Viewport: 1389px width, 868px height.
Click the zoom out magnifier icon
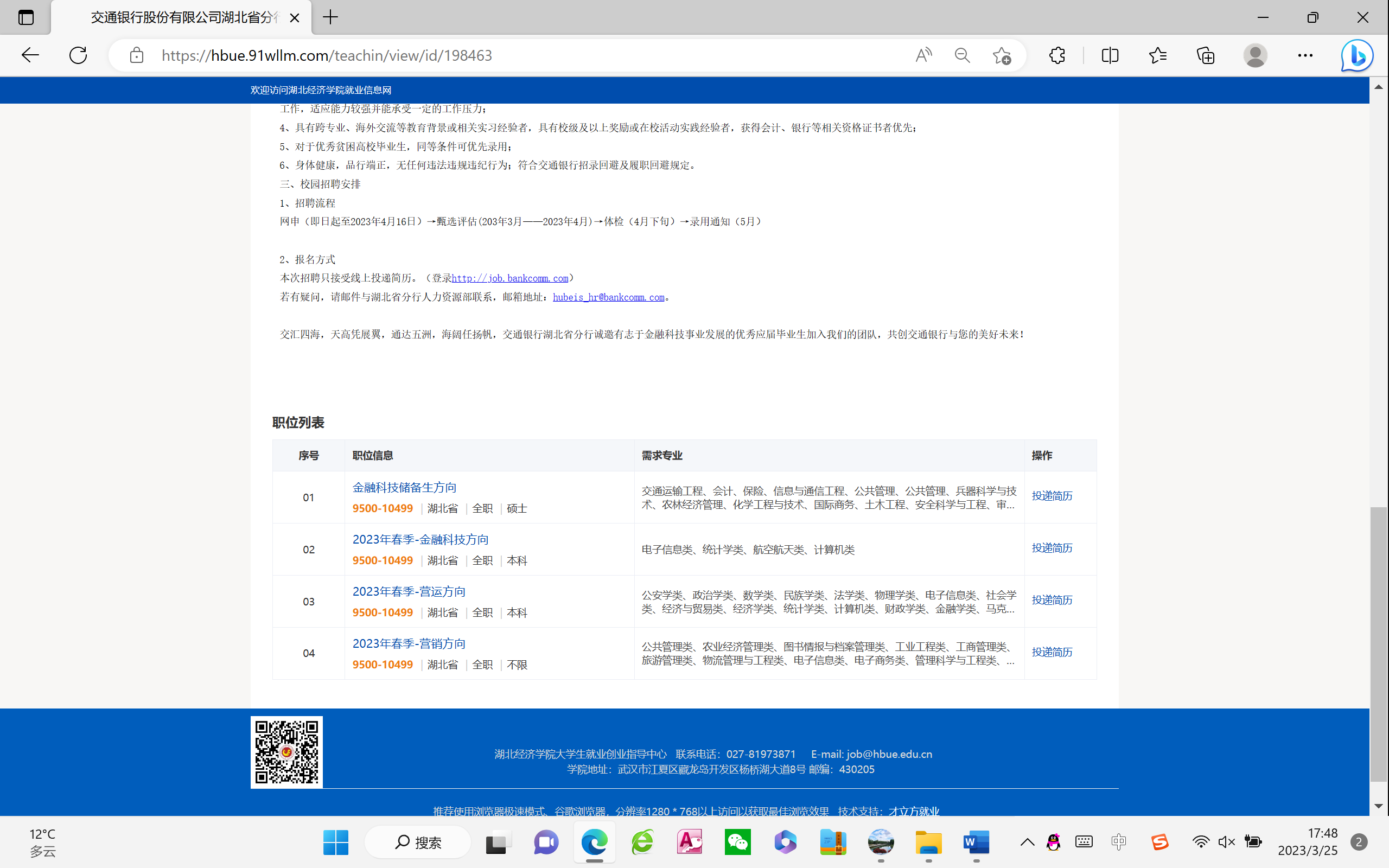tap(962, 56)
